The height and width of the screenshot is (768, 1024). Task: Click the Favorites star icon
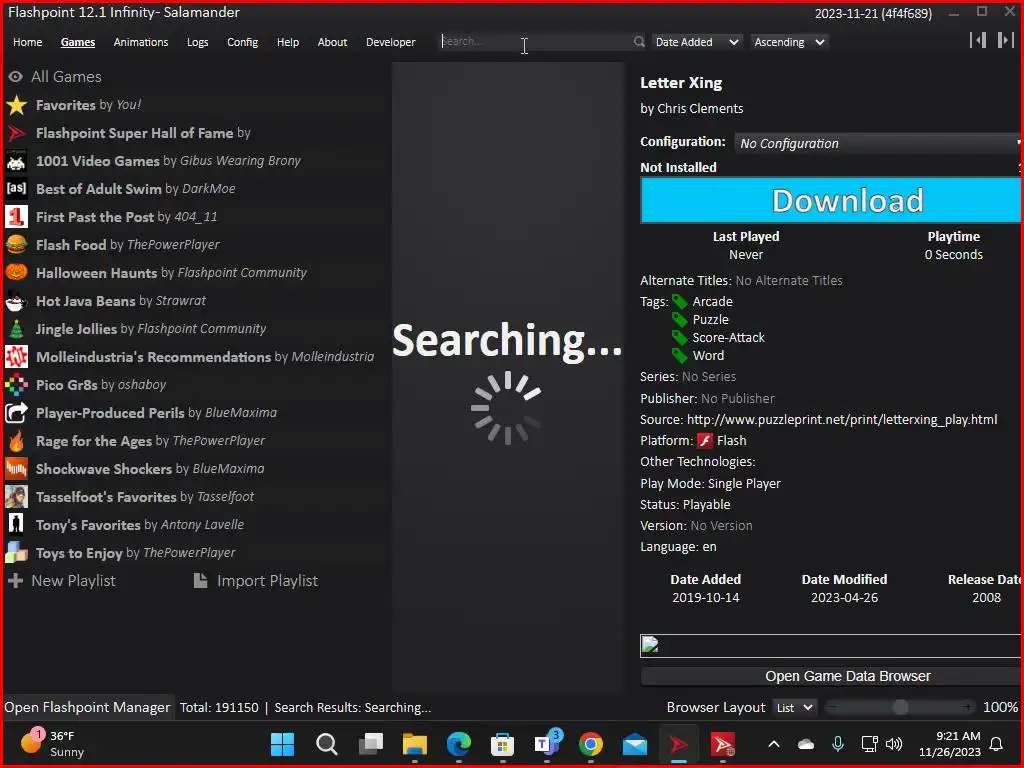pos(16,105)
